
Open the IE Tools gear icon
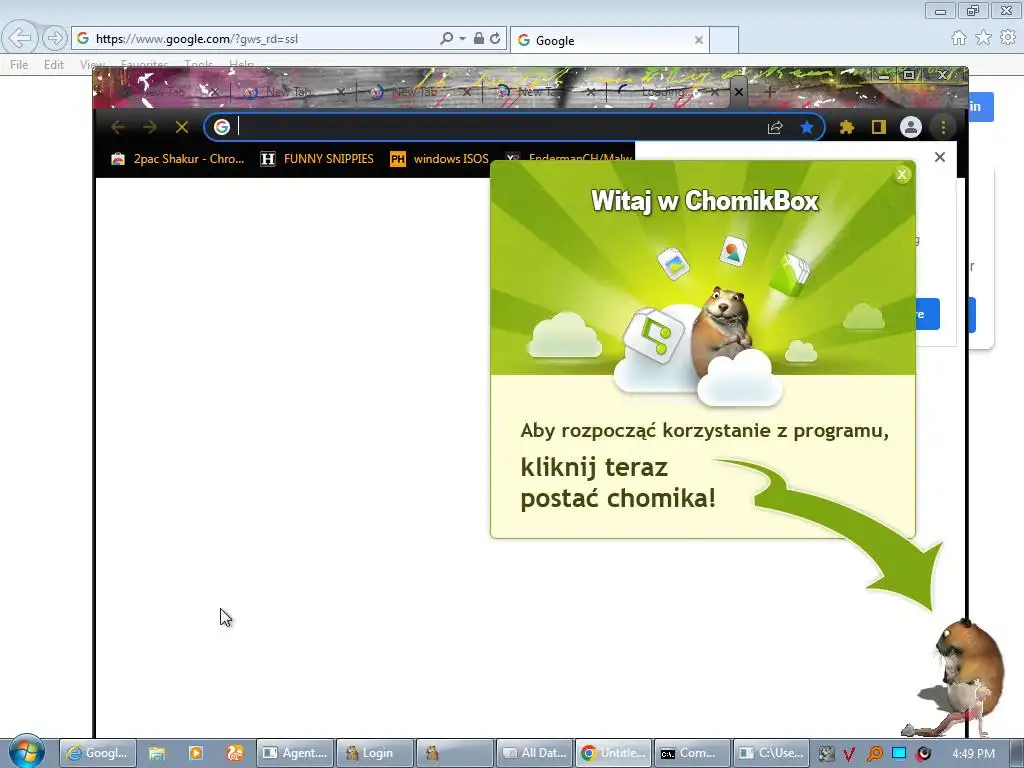point(1008,38)
